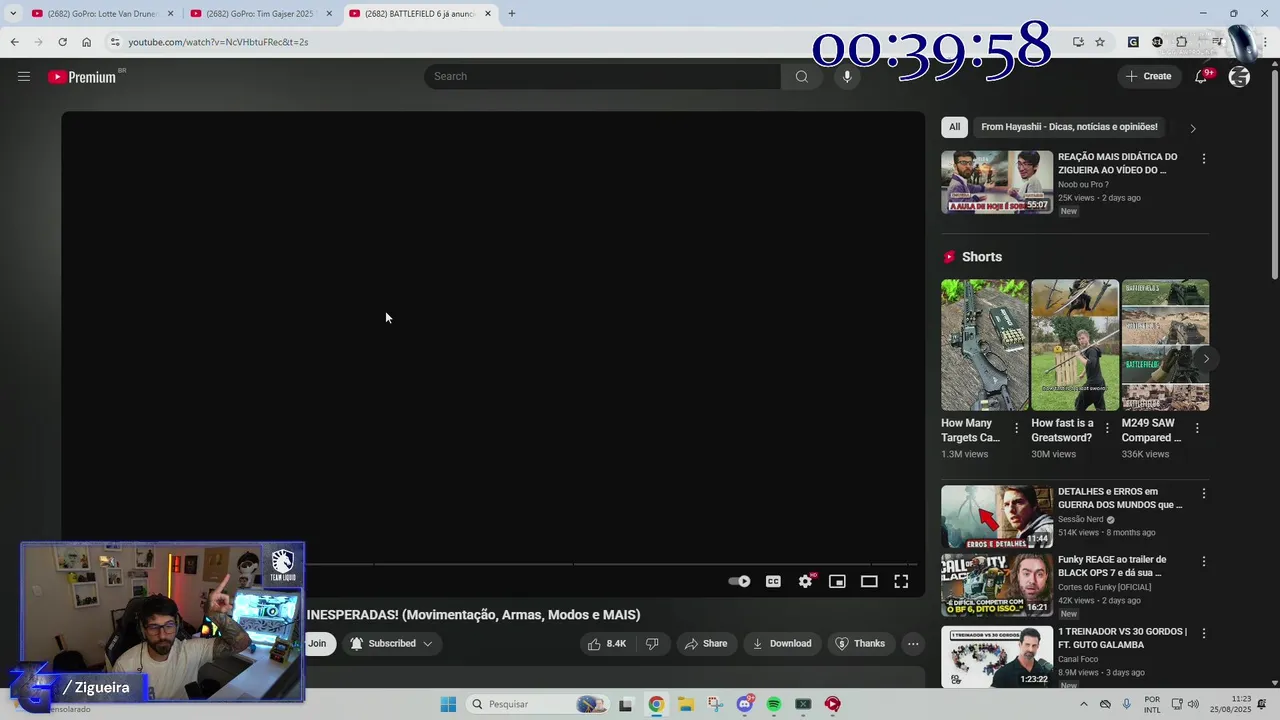The image size is (1280, 720).
Task: Focus the YouTube search field
Action: coord(602,76)
